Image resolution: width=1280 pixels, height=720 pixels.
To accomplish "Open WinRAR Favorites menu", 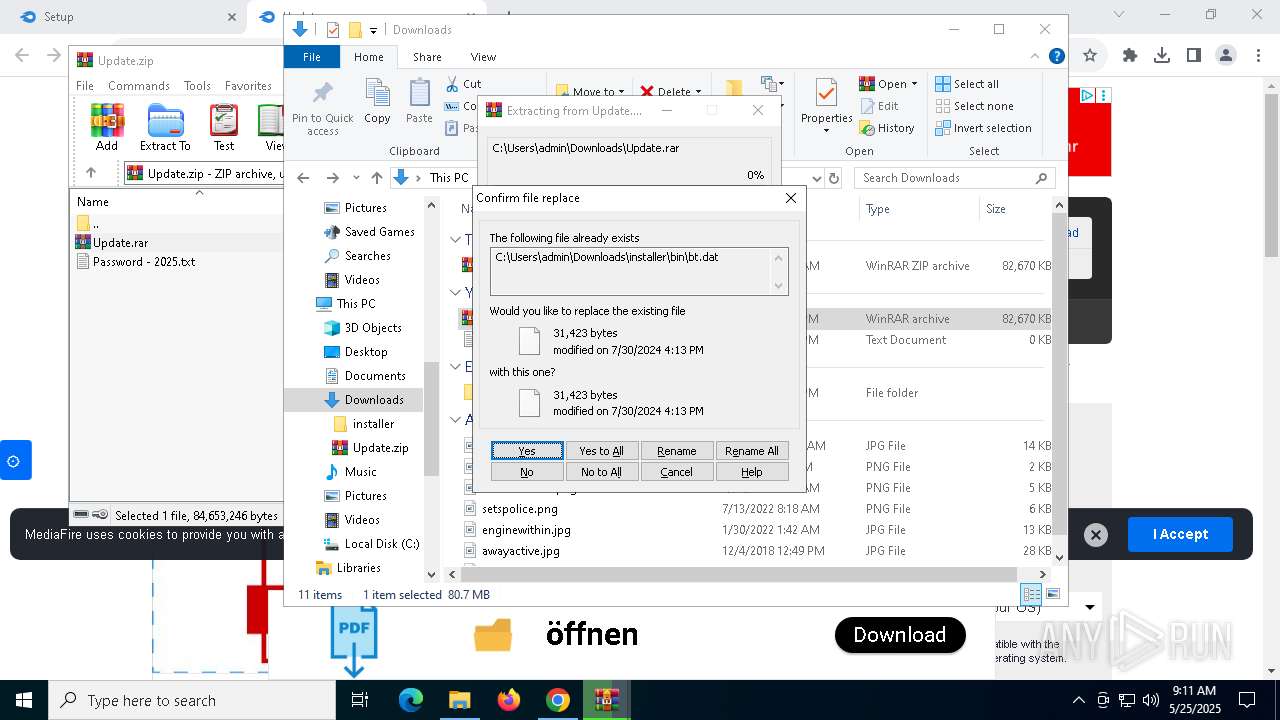I will (x=248, y=86).
